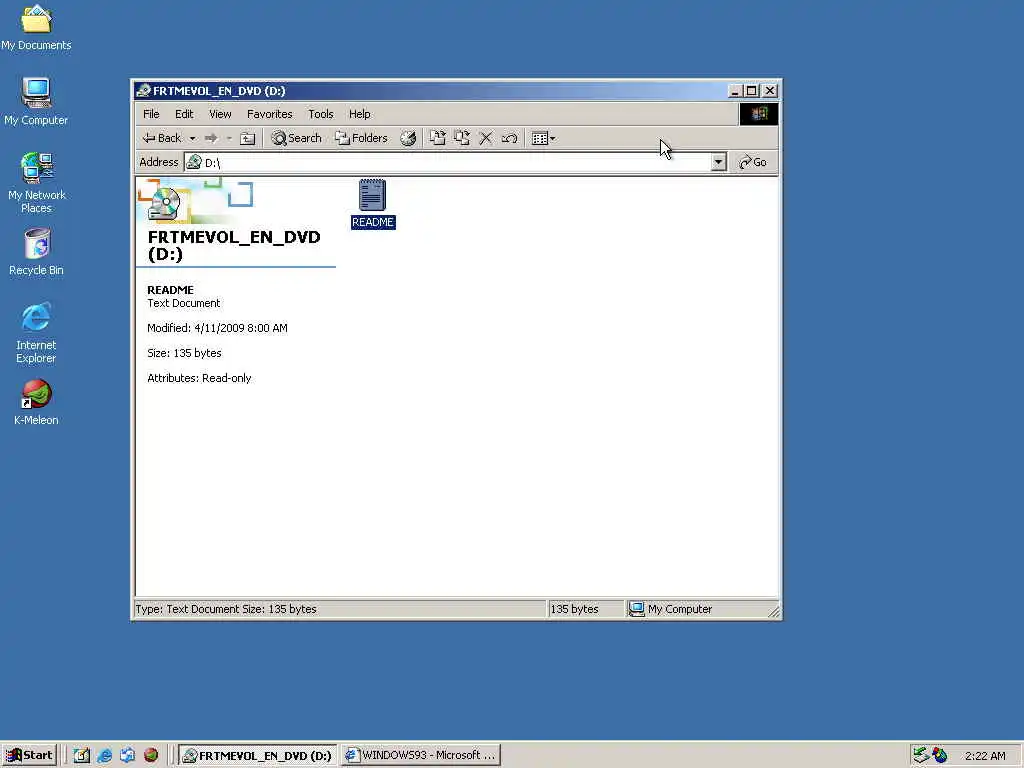Click the 'Attributes: Read-only' text

[x=199, y=378]
